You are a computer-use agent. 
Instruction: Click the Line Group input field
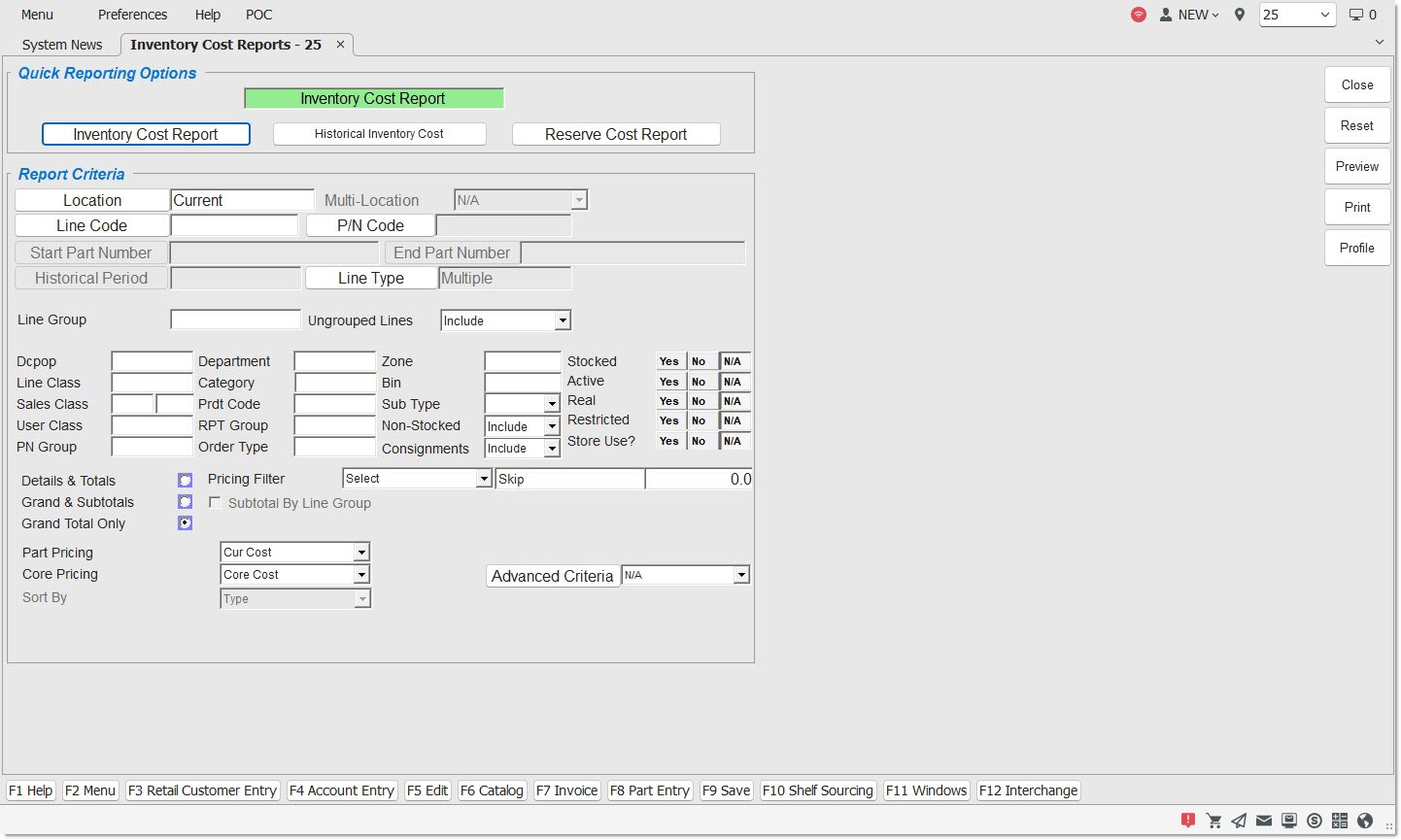click(235, 319)
